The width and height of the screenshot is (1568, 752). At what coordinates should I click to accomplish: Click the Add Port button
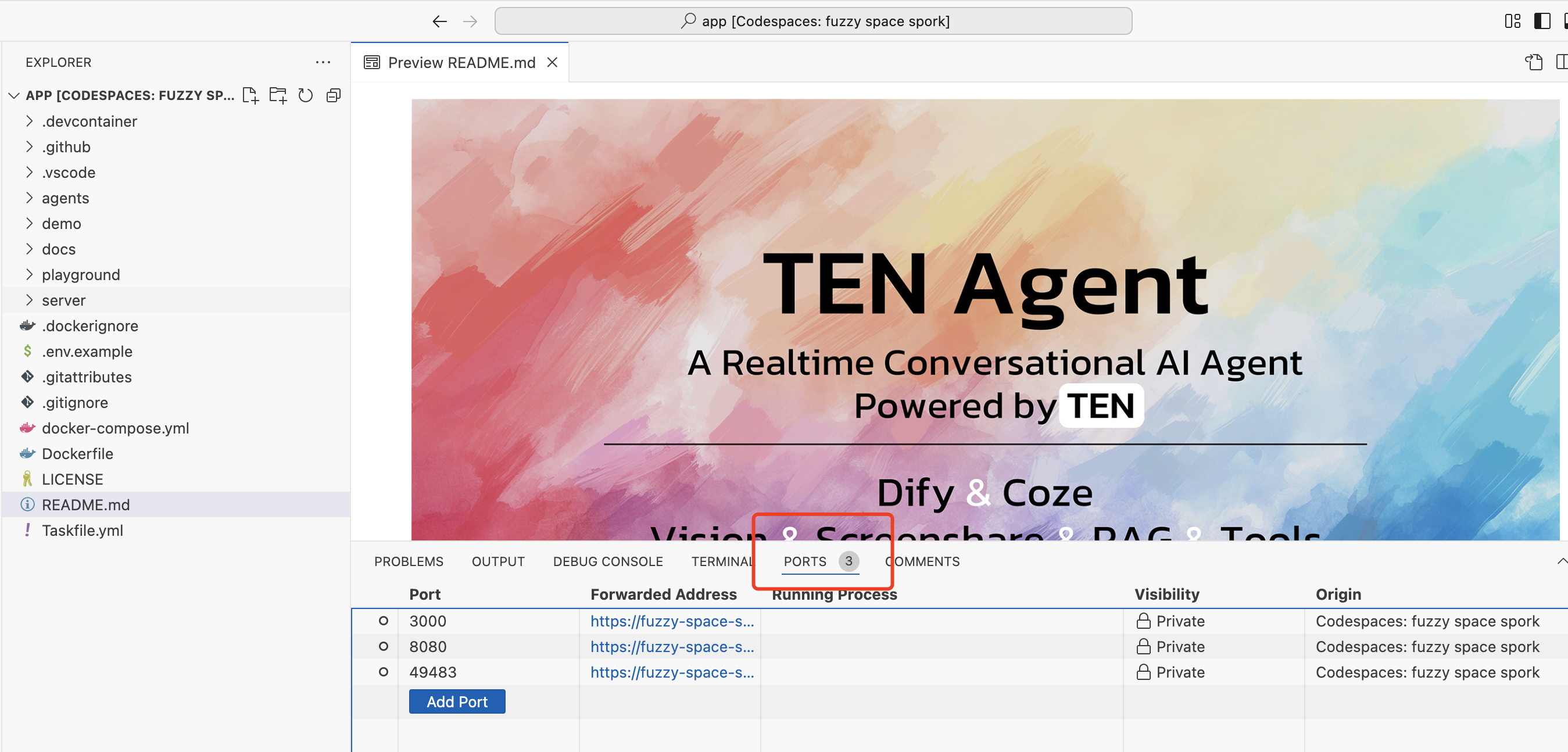(x=457, y=701)
